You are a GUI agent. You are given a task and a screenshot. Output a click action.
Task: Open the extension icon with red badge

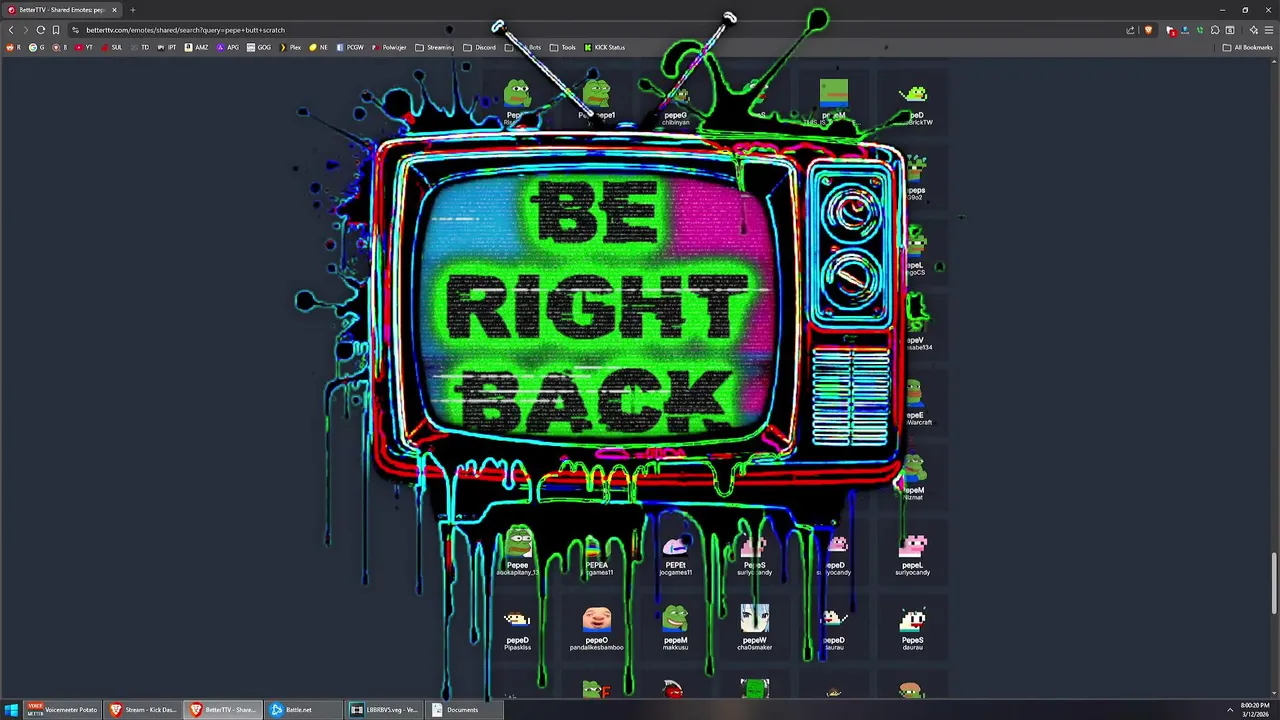click(x=1171, y=30)
